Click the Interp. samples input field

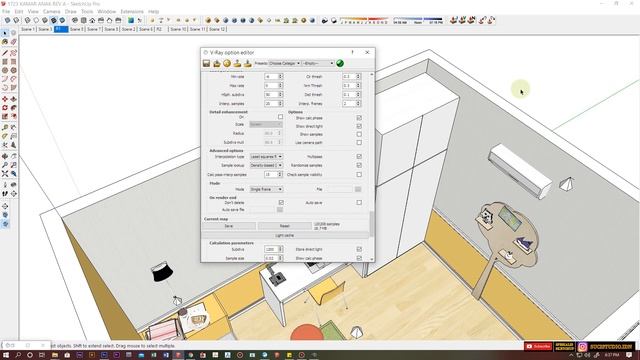tap(271, 104)
